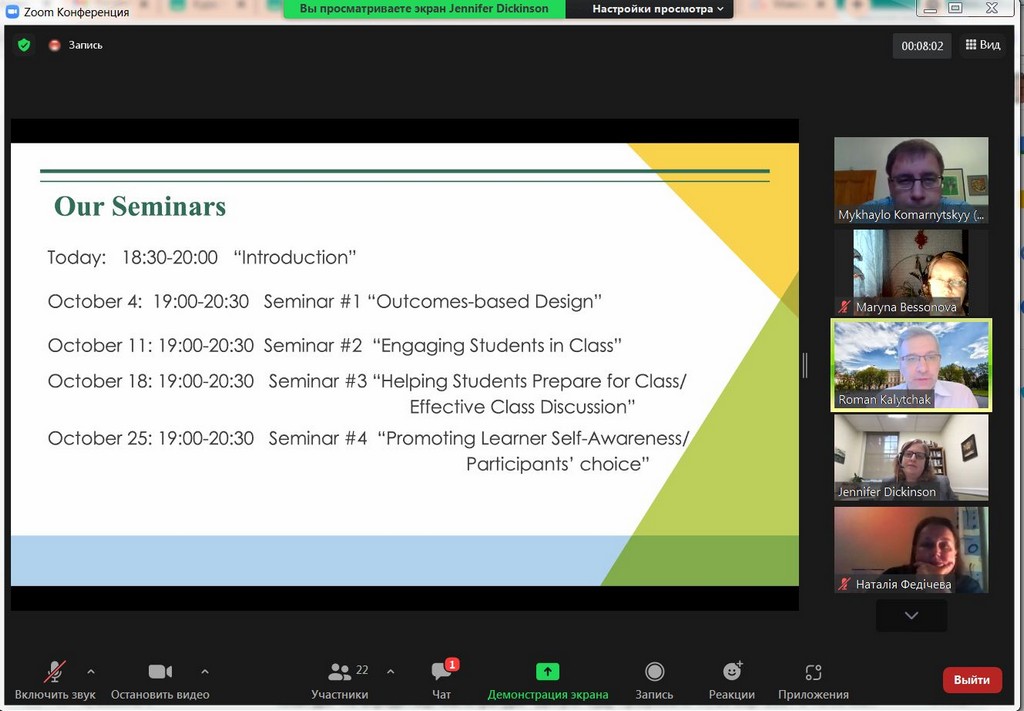This screenshot has height=711, width=1024.
Task: Expand audio options arrow beside microphone
Action: [x=91, y=671]
